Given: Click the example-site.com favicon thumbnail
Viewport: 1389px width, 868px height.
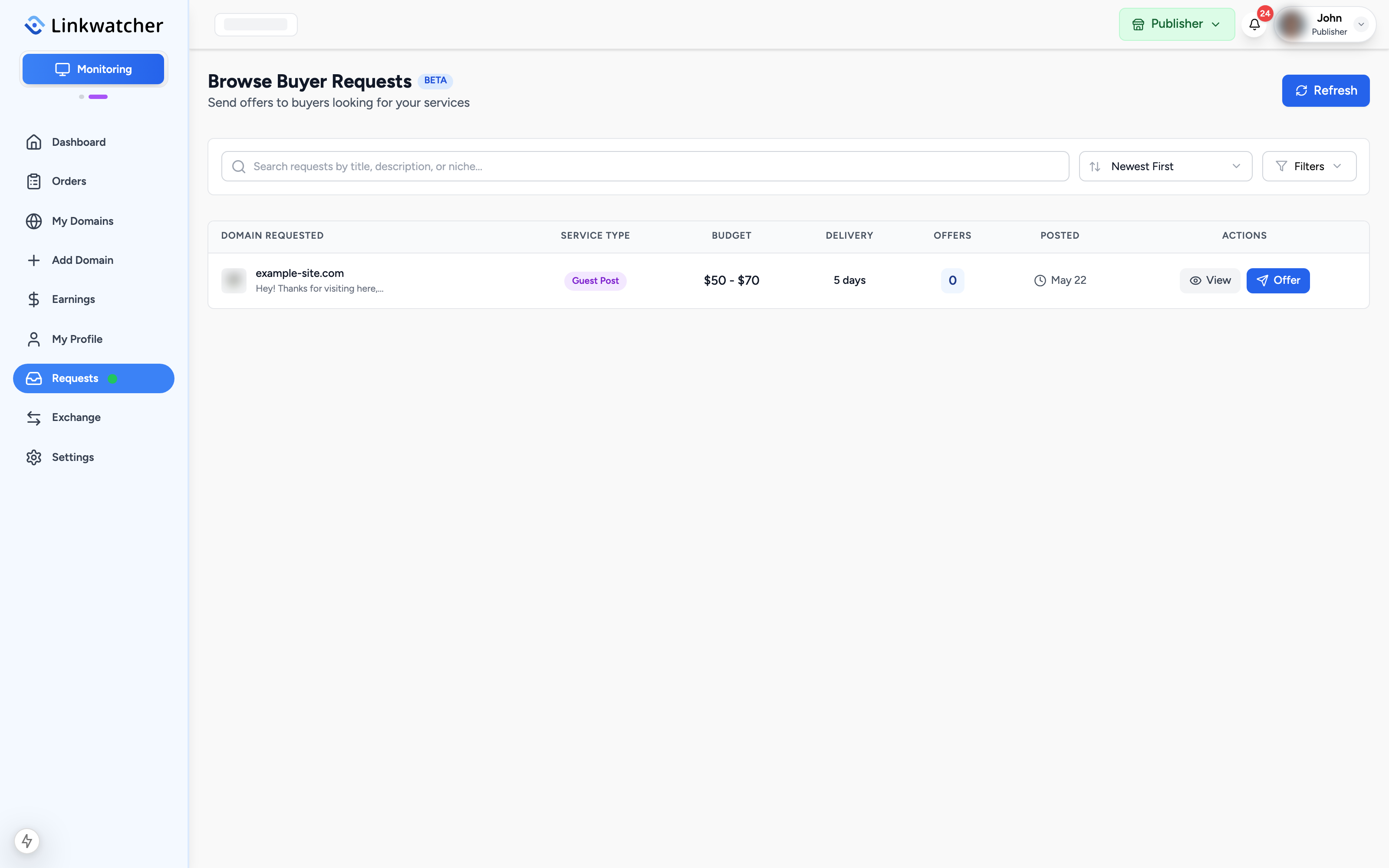Looking at the screenshot, I should click(234, 281).
